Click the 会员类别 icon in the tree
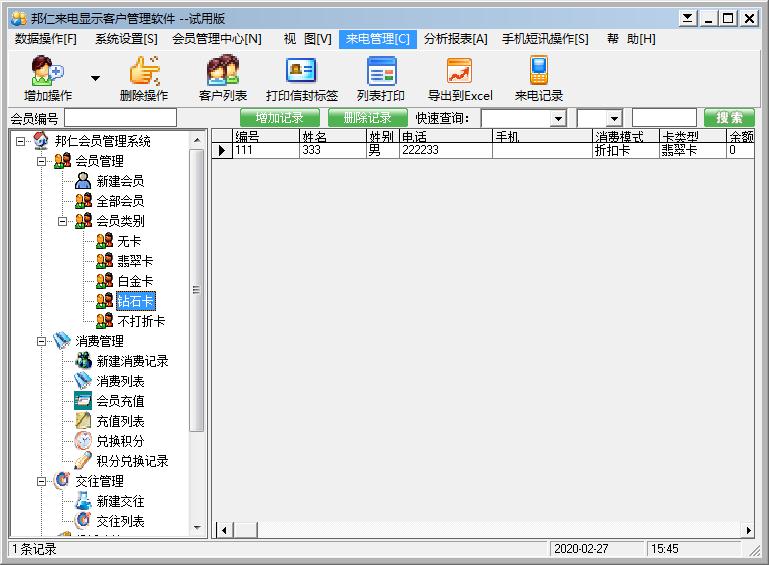The image size is (769, 565). point(83,221)
